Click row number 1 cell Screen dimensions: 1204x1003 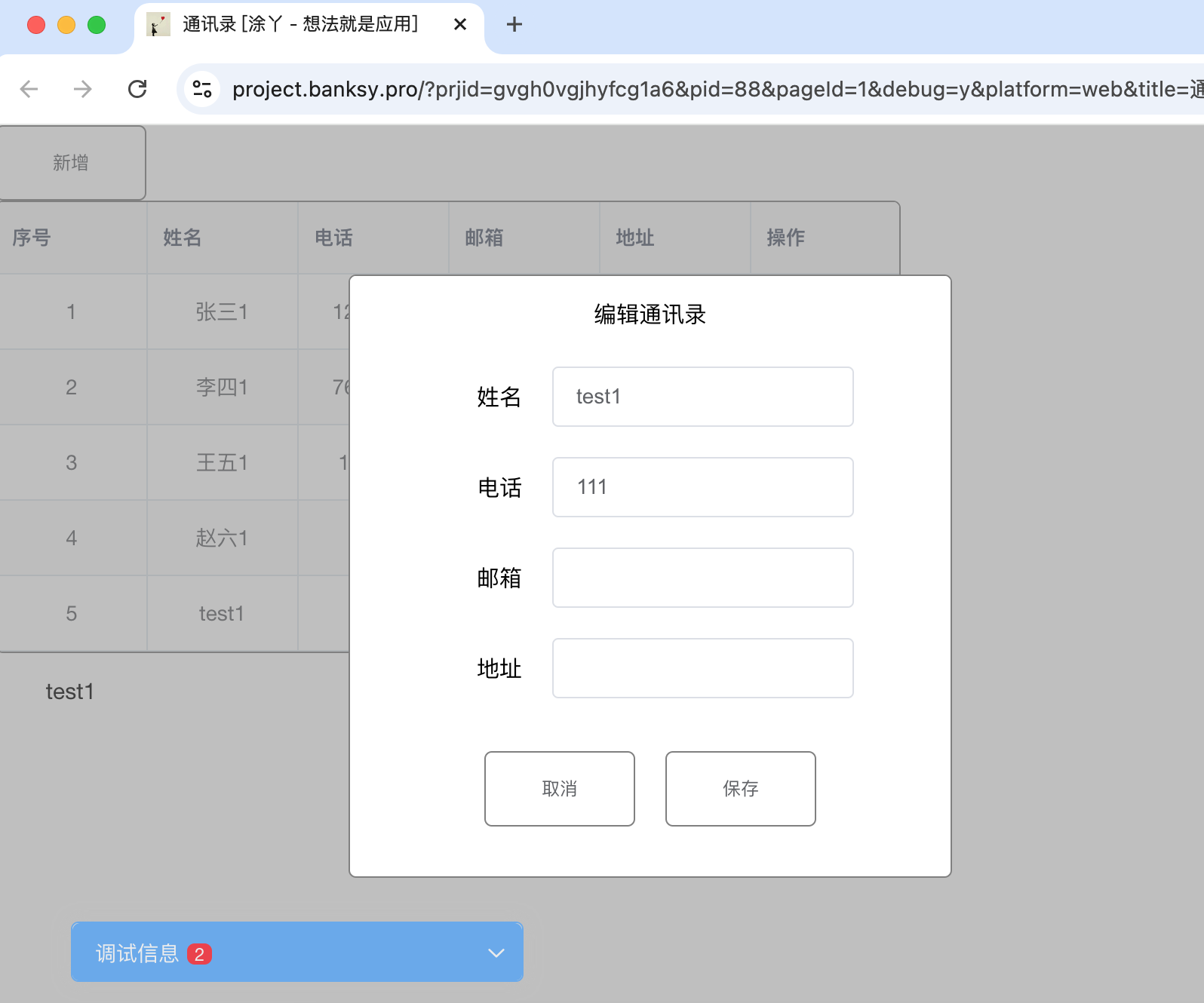pyautogui.click(x=72, y=311)
